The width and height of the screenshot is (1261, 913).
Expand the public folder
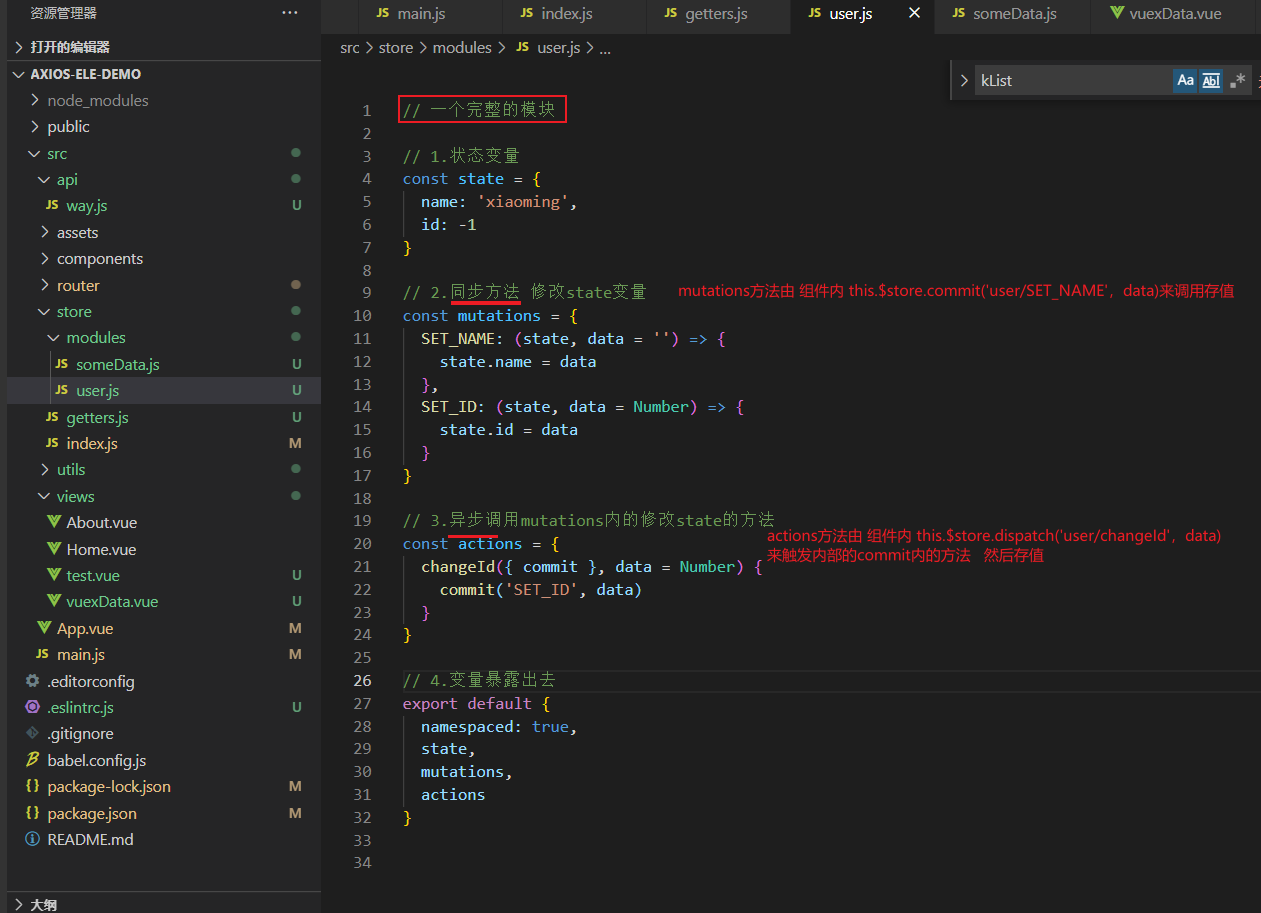[164, 127]
